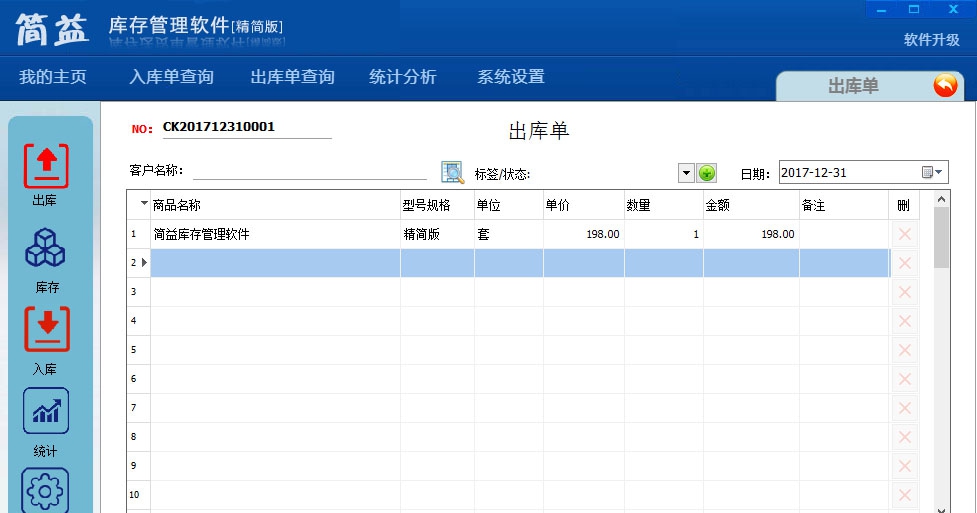Viewport: 977px width, 513px height.
Task: Click the customer search magnifier icon
Action: (452, 172)
